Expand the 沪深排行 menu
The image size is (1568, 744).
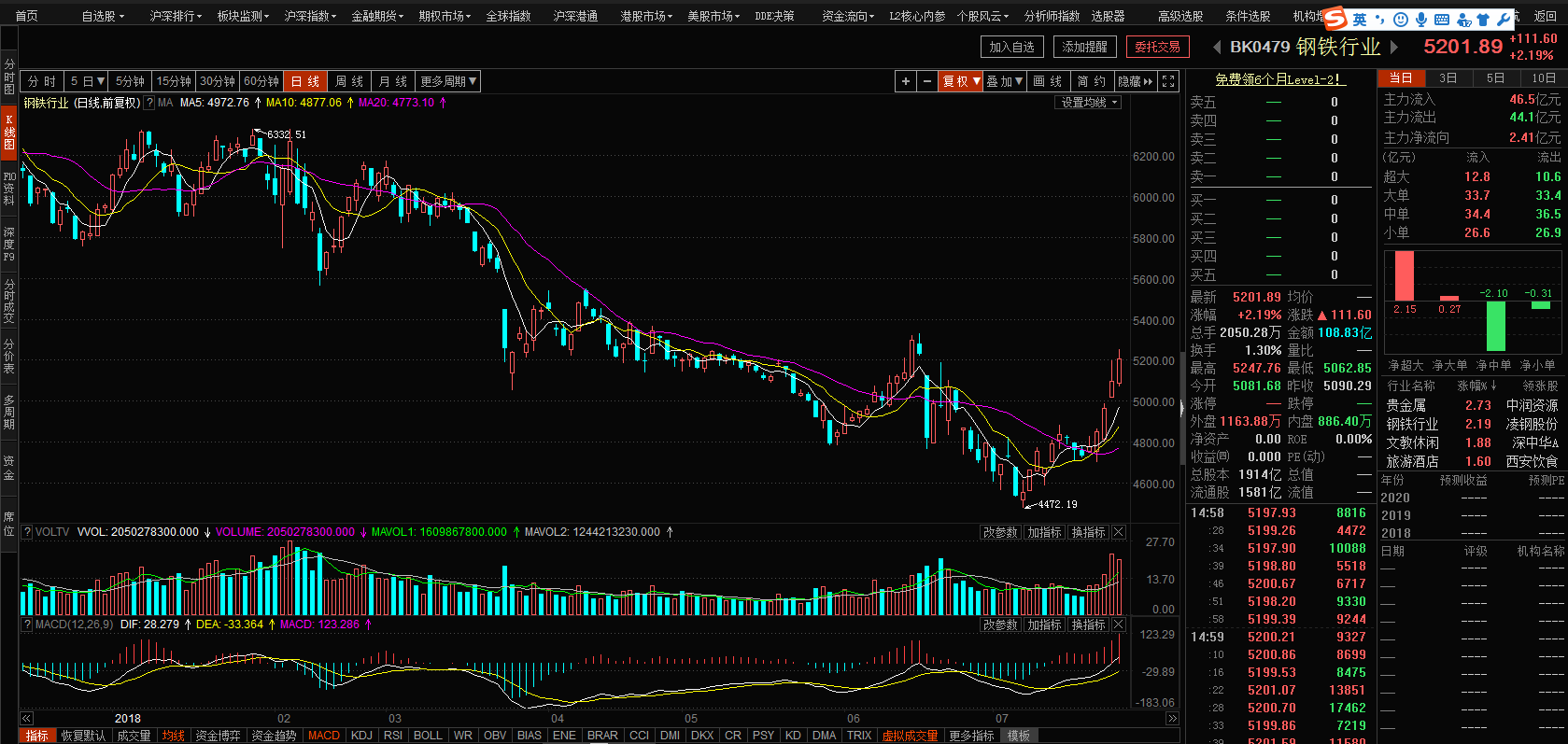pos(176,16)
